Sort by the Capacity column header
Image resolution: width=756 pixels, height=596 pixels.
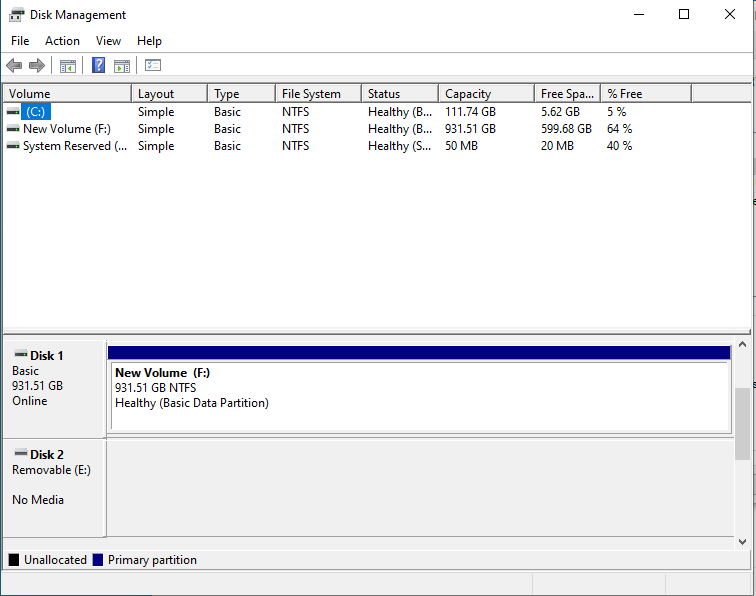click(468, 94)
